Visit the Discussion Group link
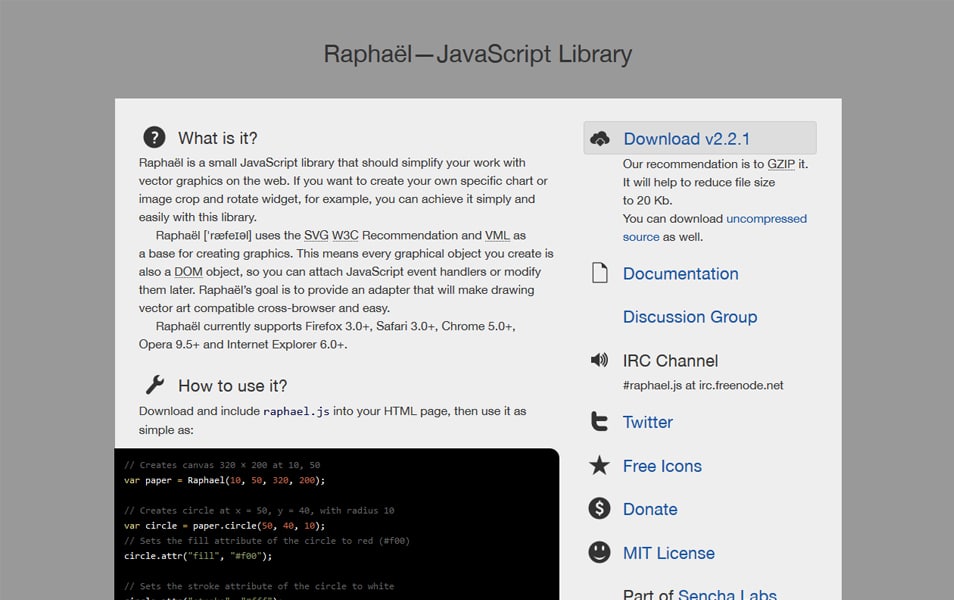 tap(690, 317)
